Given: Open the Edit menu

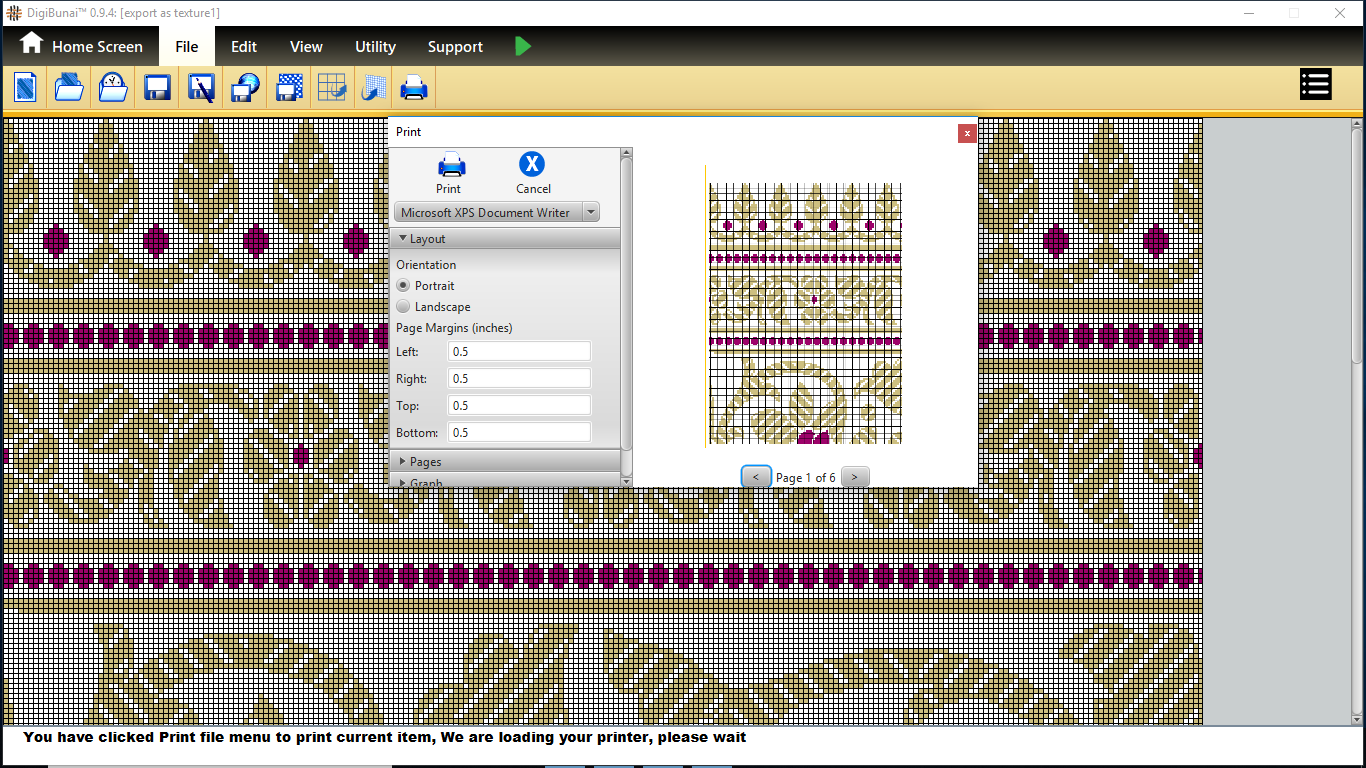Looking at the screenshot, I should 244,47.
